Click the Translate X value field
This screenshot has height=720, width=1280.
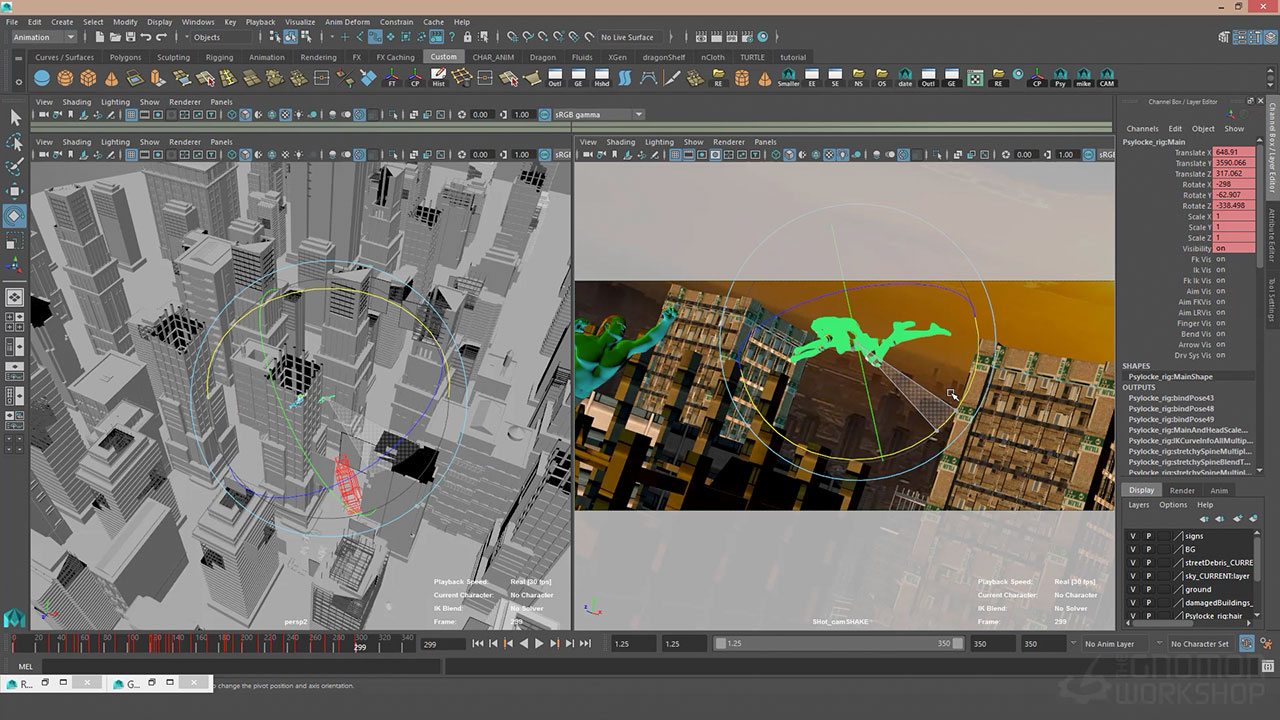1233,153
